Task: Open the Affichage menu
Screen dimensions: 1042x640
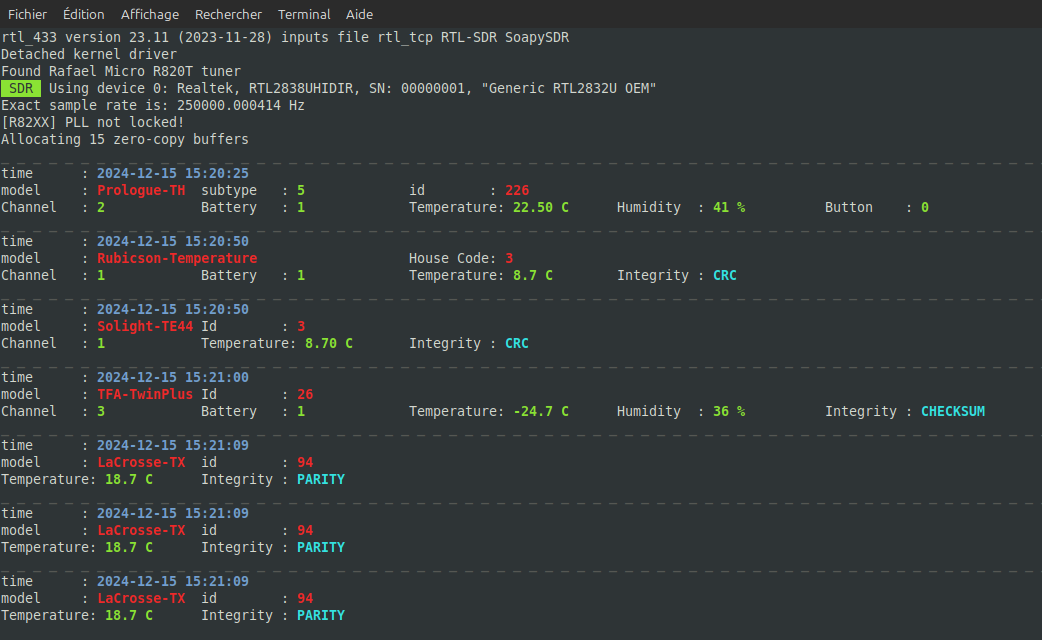Action: click(150, 14)
